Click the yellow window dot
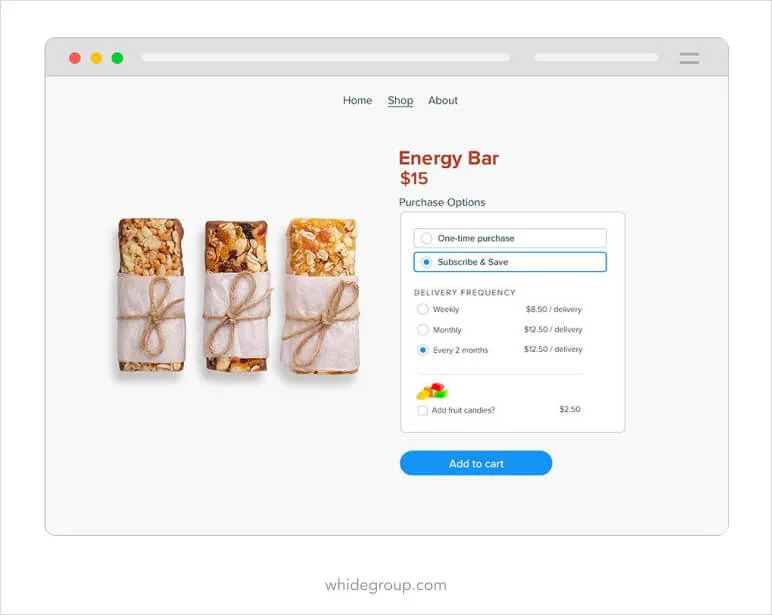 pyautogui.click(x=96, y=58)
